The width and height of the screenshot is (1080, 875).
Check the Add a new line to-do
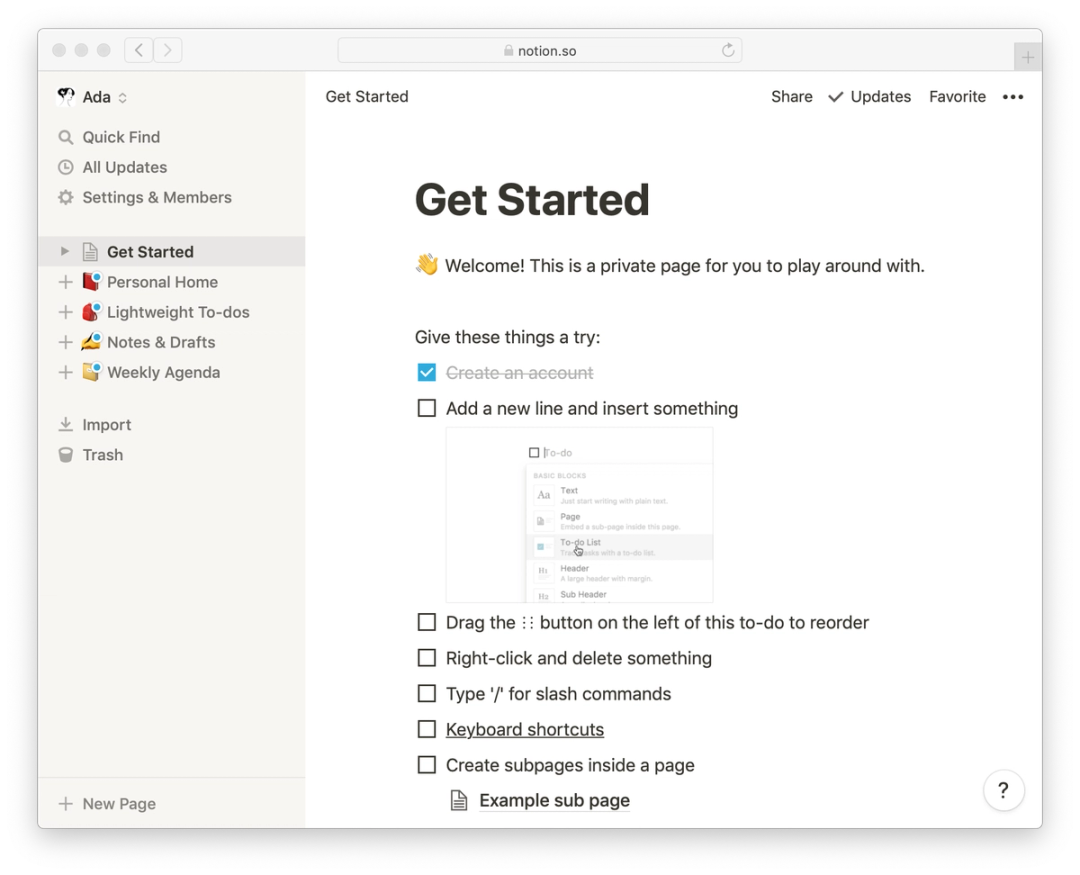click(x=427, y=408)
